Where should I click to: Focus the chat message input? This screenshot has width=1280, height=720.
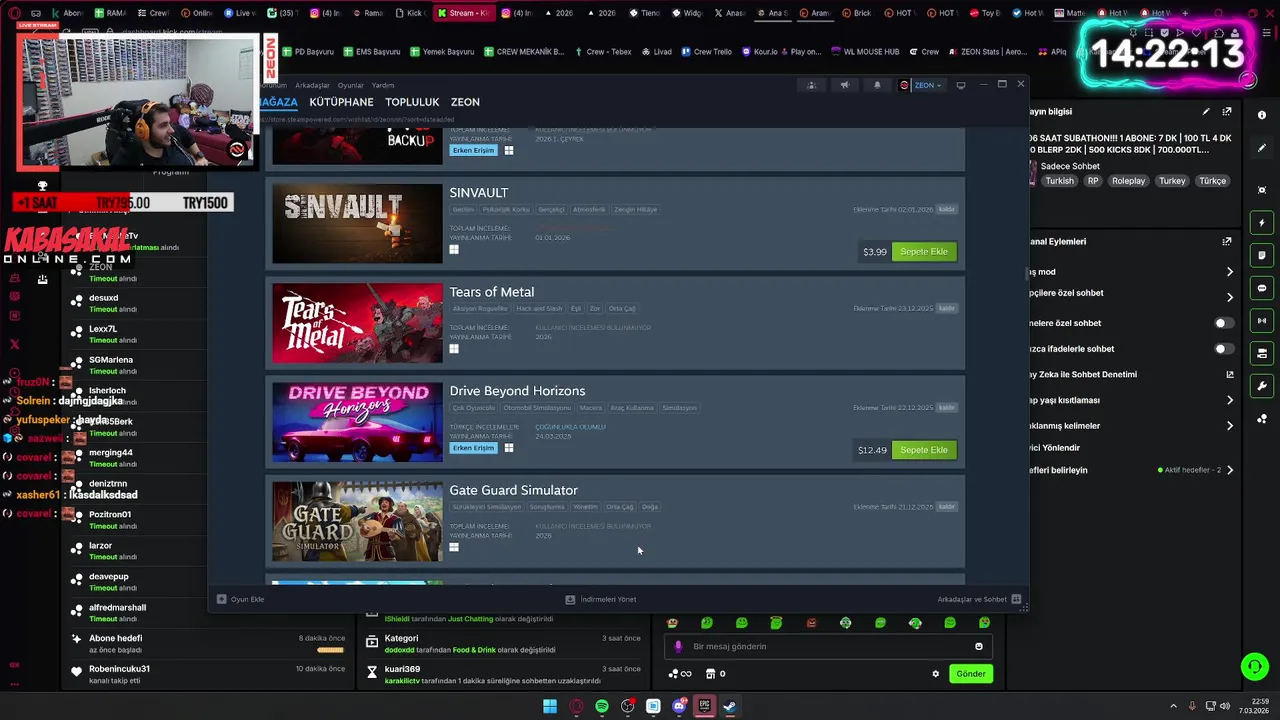(826, 646)
